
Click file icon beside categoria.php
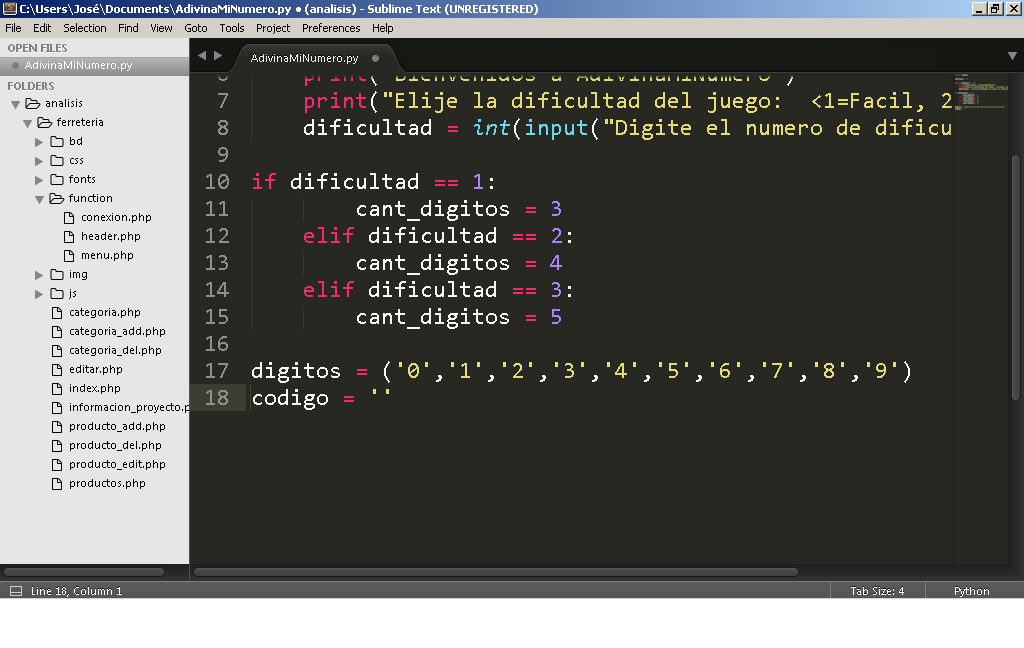(57, 312)
